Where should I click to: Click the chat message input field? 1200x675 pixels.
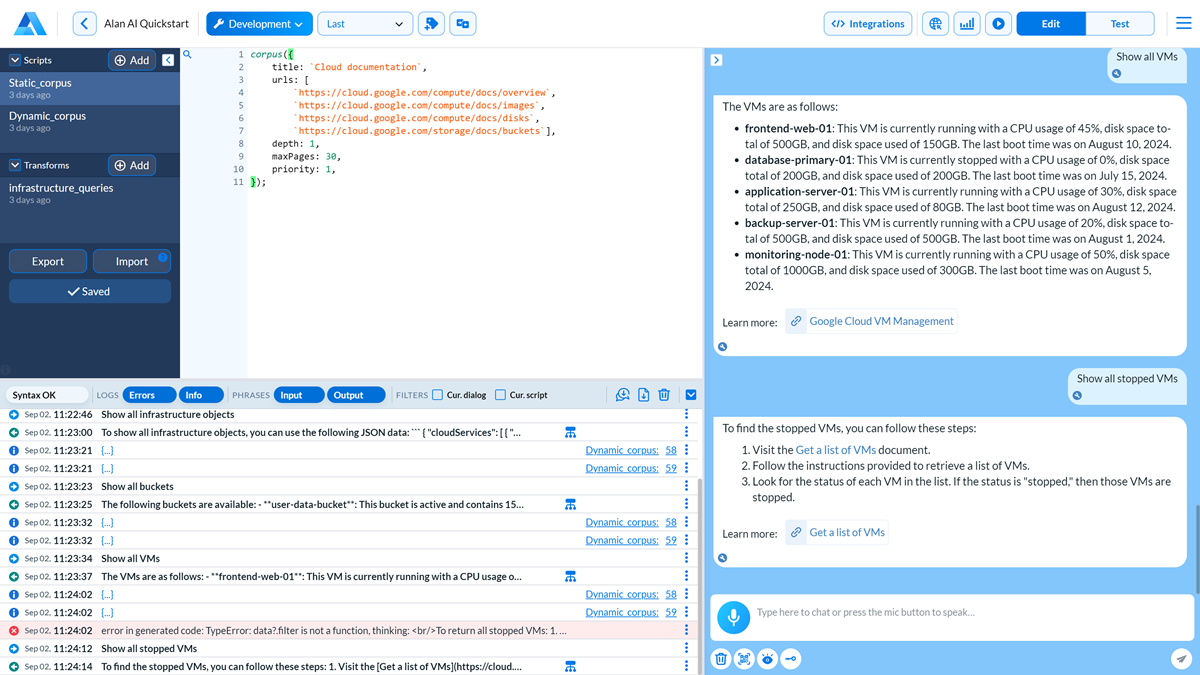pyautogui.click(x=960, y=612)
